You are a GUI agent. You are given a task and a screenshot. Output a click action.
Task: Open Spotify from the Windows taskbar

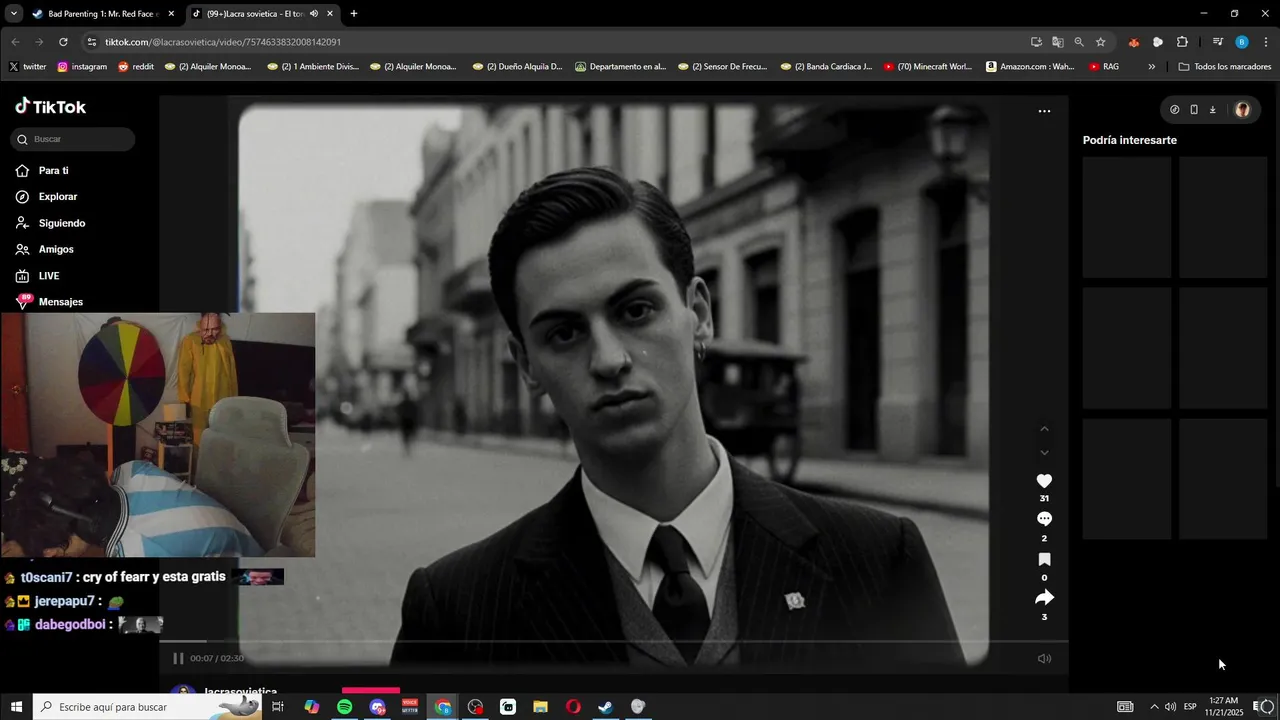coord(344,707)
